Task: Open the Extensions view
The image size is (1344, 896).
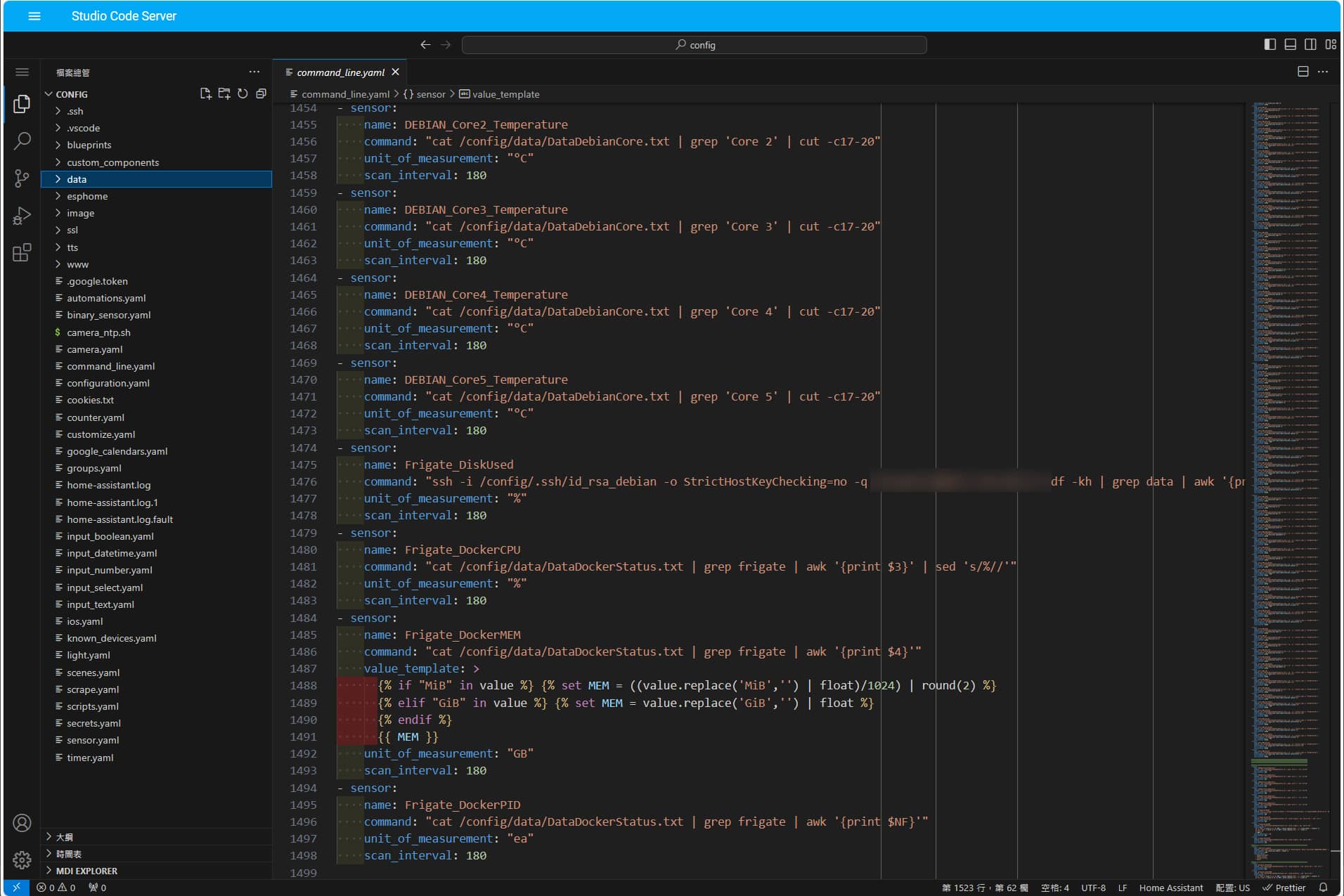Action: point(22,252)
